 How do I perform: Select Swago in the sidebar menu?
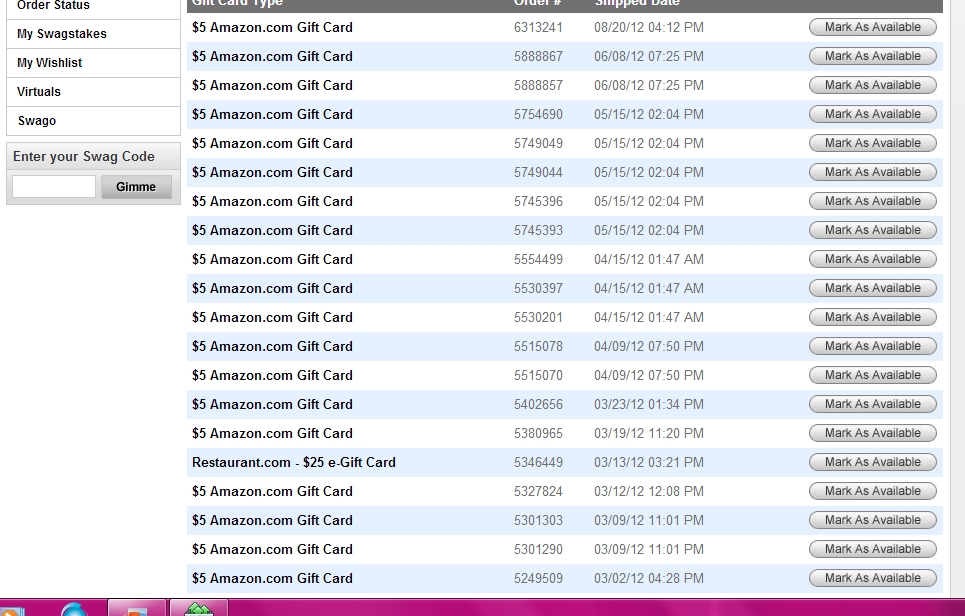tap(37, 121)
